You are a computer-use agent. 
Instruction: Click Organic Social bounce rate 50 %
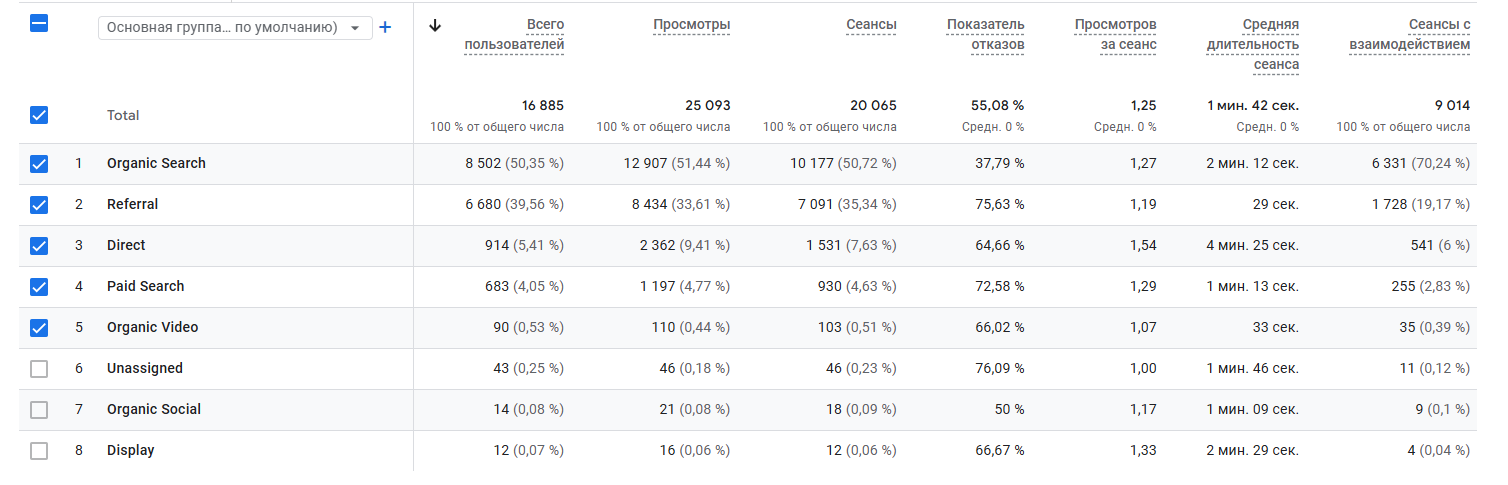tap(1008, 409)
